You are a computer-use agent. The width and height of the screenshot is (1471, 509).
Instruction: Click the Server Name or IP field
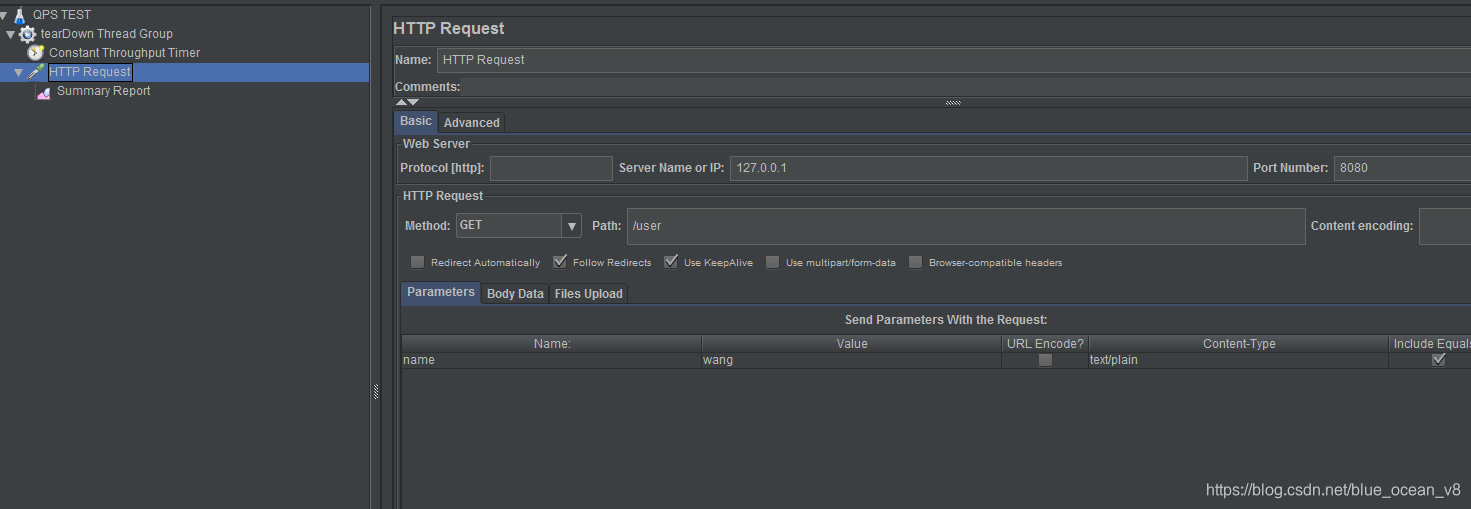pos(989,168)
